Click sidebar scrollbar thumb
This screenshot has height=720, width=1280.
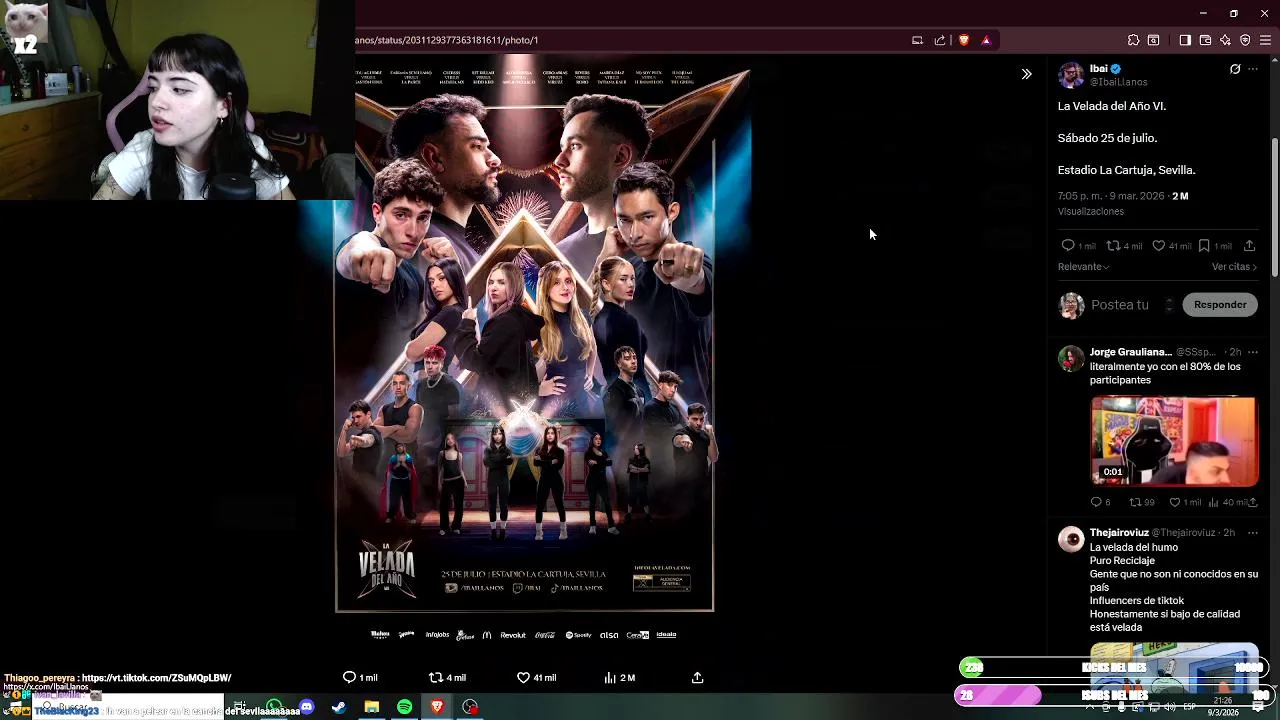click(1274, 207)
